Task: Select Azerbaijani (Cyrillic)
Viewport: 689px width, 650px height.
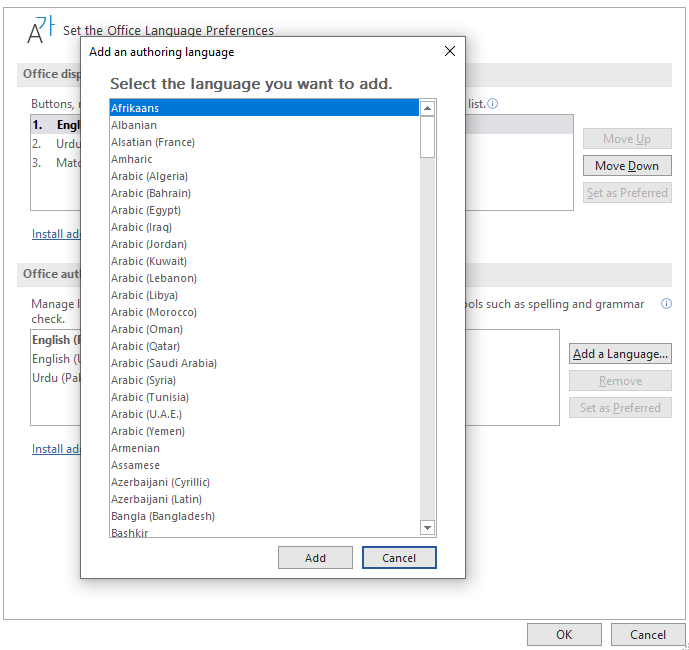Action: point(264,482)
